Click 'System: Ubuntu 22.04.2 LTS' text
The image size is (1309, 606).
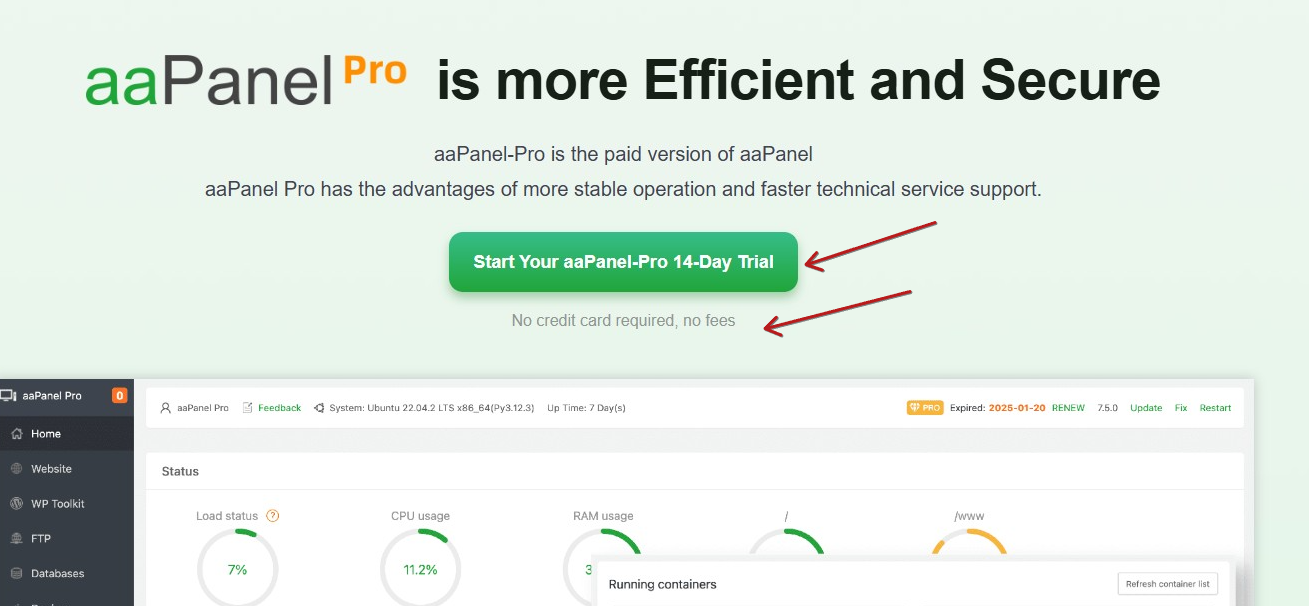click(431, 408)
